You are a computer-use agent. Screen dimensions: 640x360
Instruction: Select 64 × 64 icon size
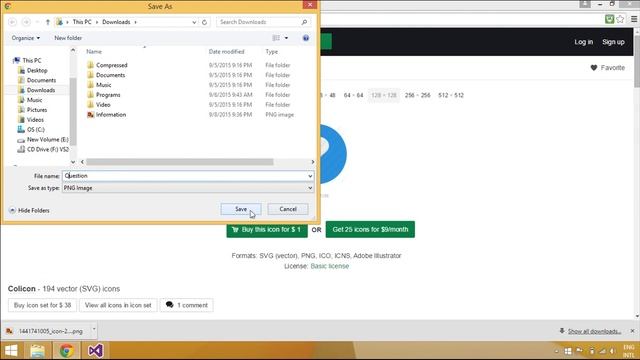pos(353,95)
